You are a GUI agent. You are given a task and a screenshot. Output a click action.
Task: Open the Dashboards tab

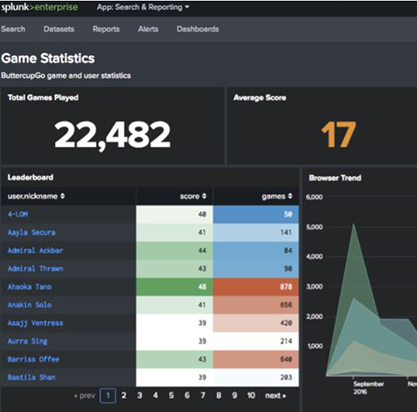tap(198, 29)
